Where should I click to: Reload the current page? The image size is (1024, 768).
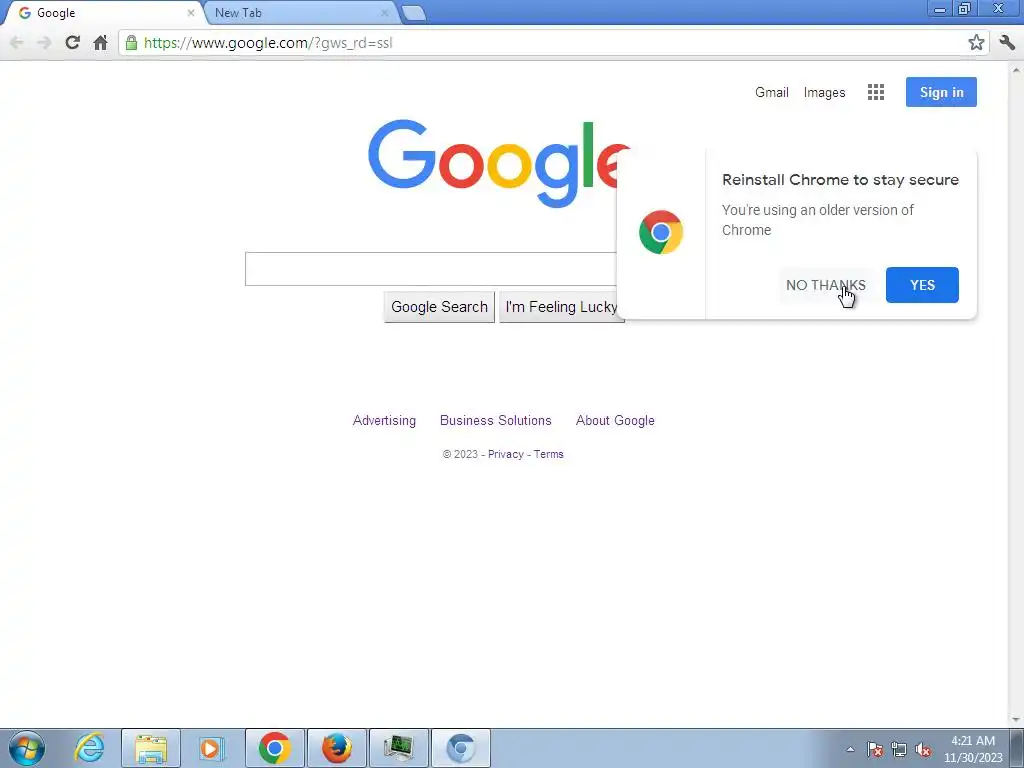(72, 43)
